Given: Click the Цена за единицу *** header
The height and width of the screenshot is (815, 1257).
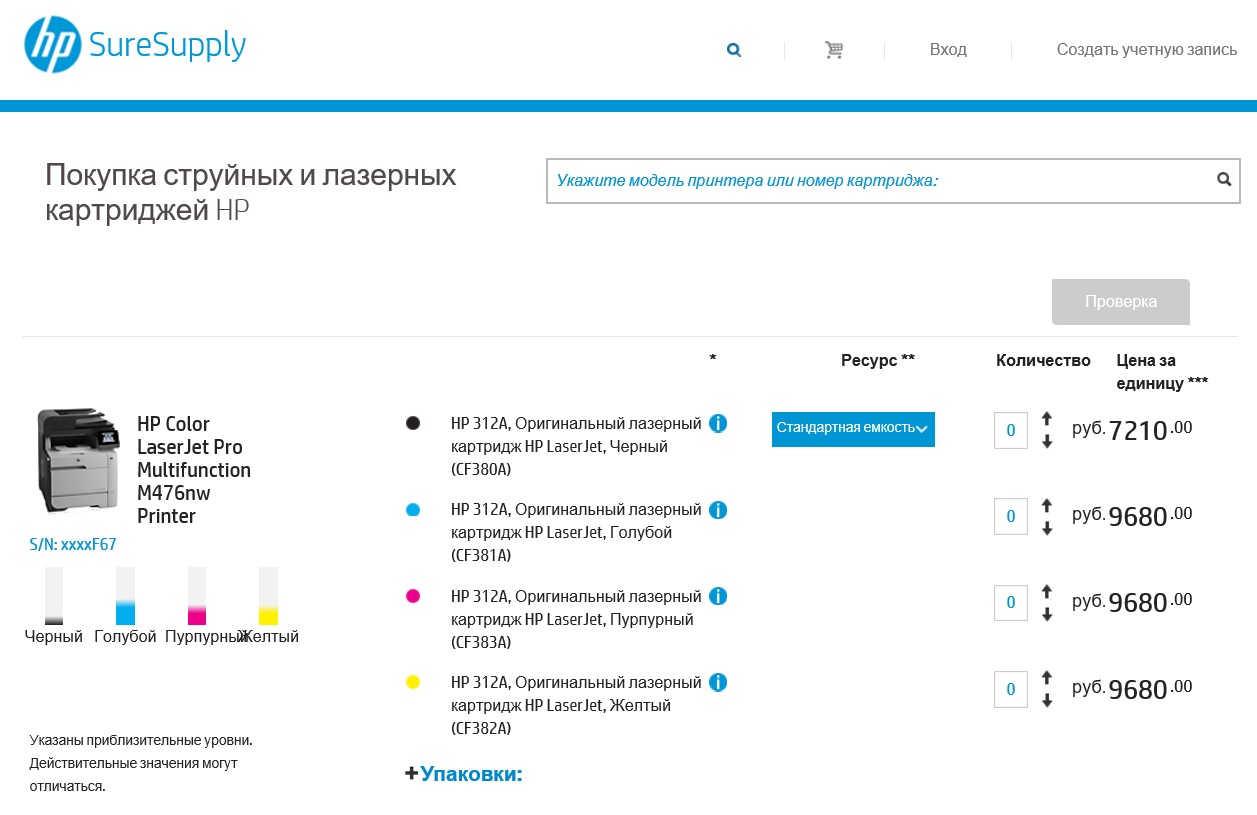Looking at the screenshot, I should pos(1162,371).
